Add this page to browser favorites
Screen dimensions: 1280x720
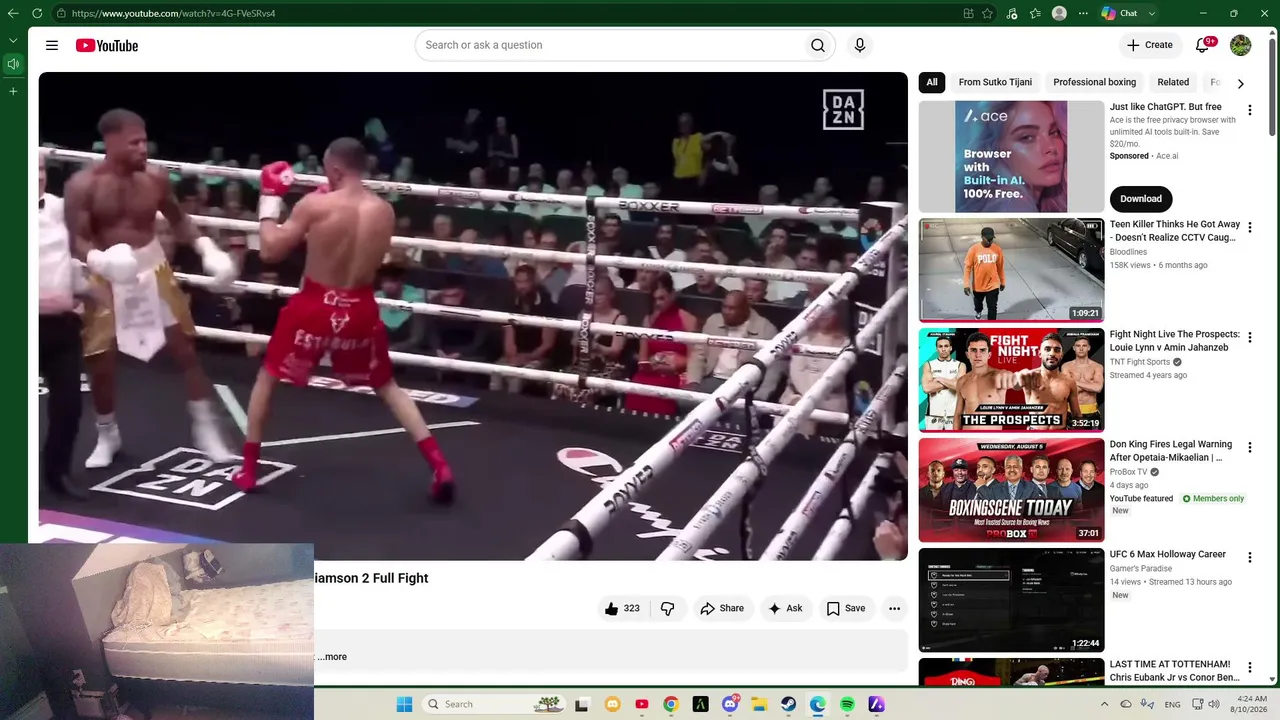[x=987, y=13]
